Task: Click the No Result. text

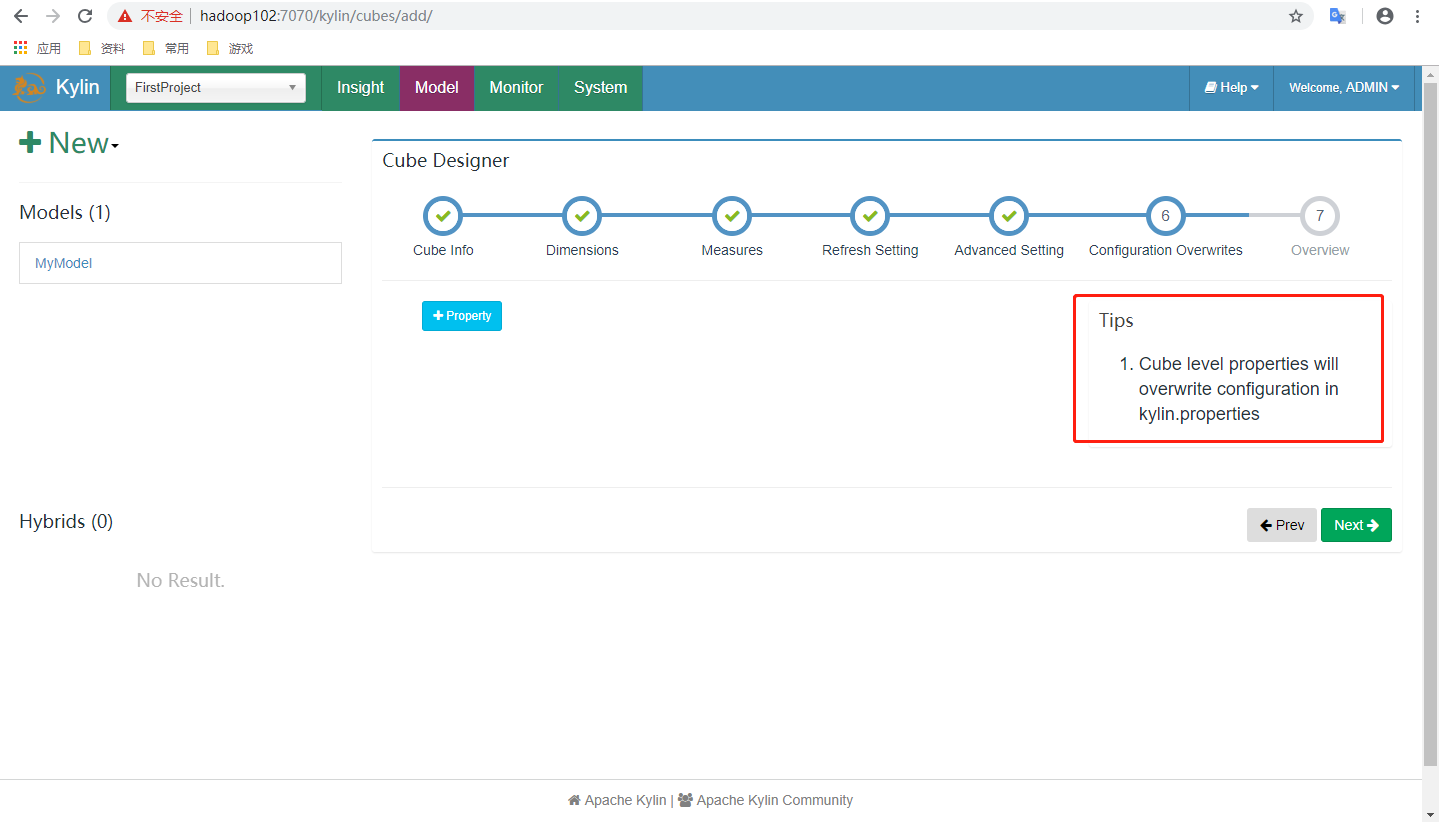Action: click(x=181, y=581)
